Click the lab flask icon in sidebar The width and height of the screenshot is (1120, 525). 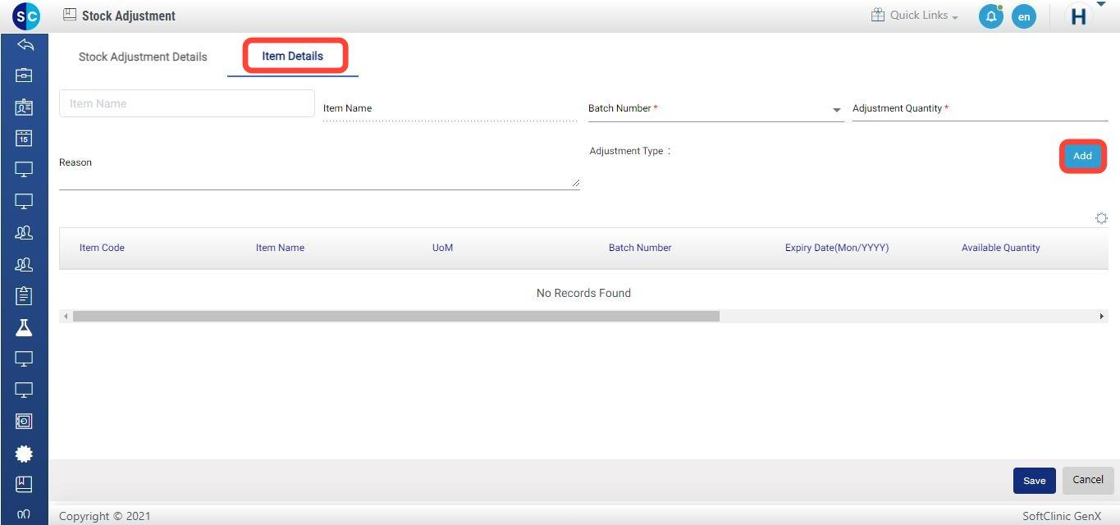coord(25,327)
